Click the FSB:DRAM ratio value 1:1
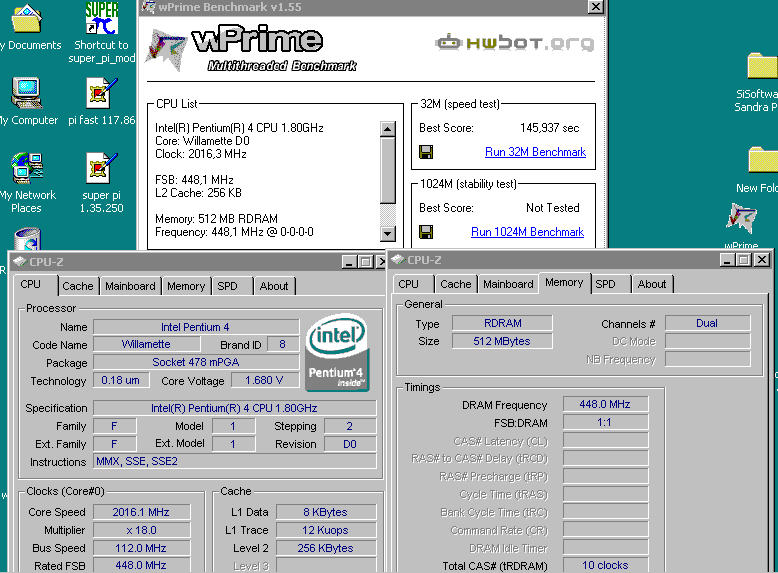Screen dimensions: 778x573 coord(605,422)
